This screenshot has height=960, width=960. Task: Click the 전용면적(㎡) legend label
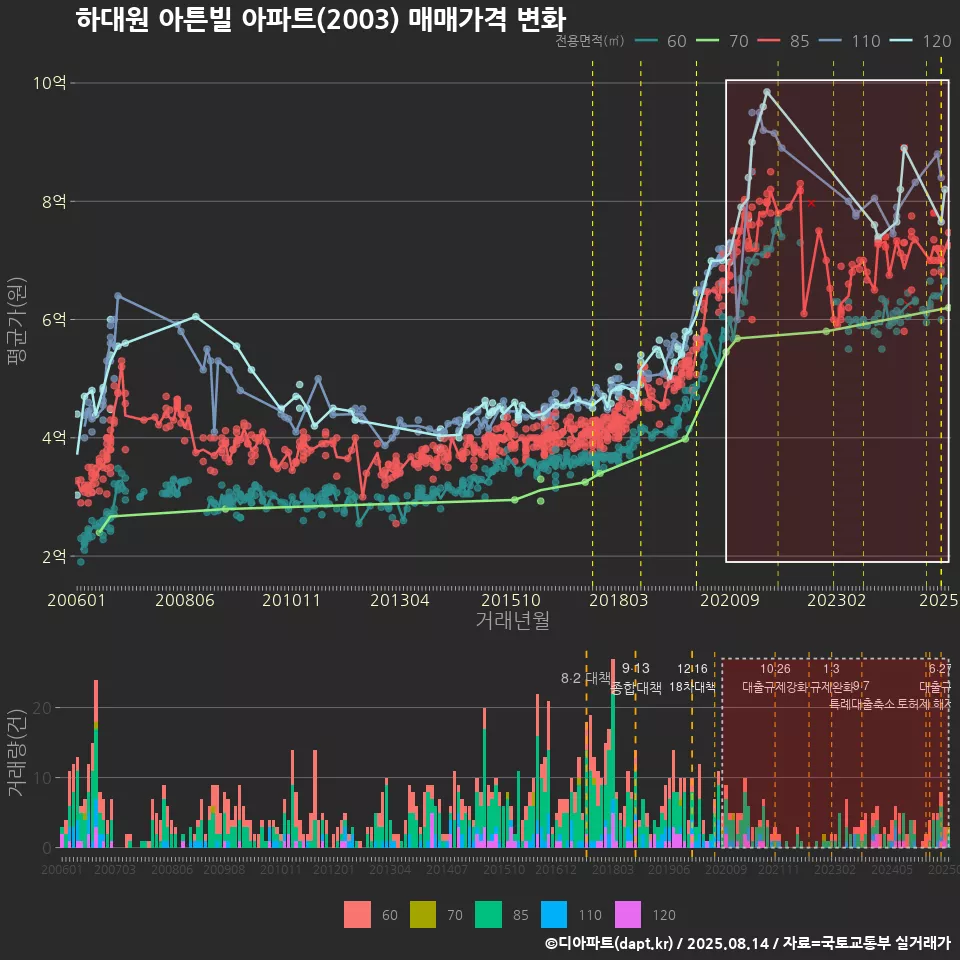coord(590,41)
